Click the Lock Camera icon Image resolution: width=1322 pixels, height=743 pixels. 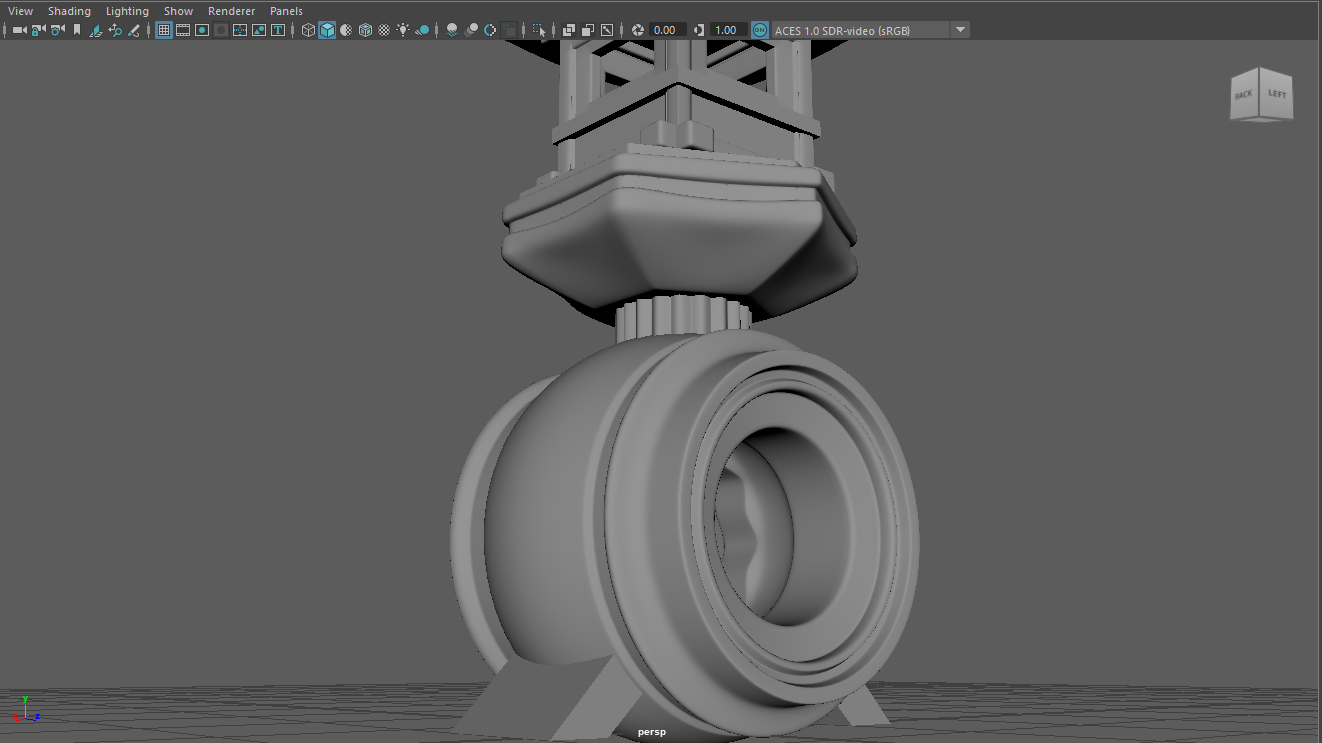[x=38, y=30]
